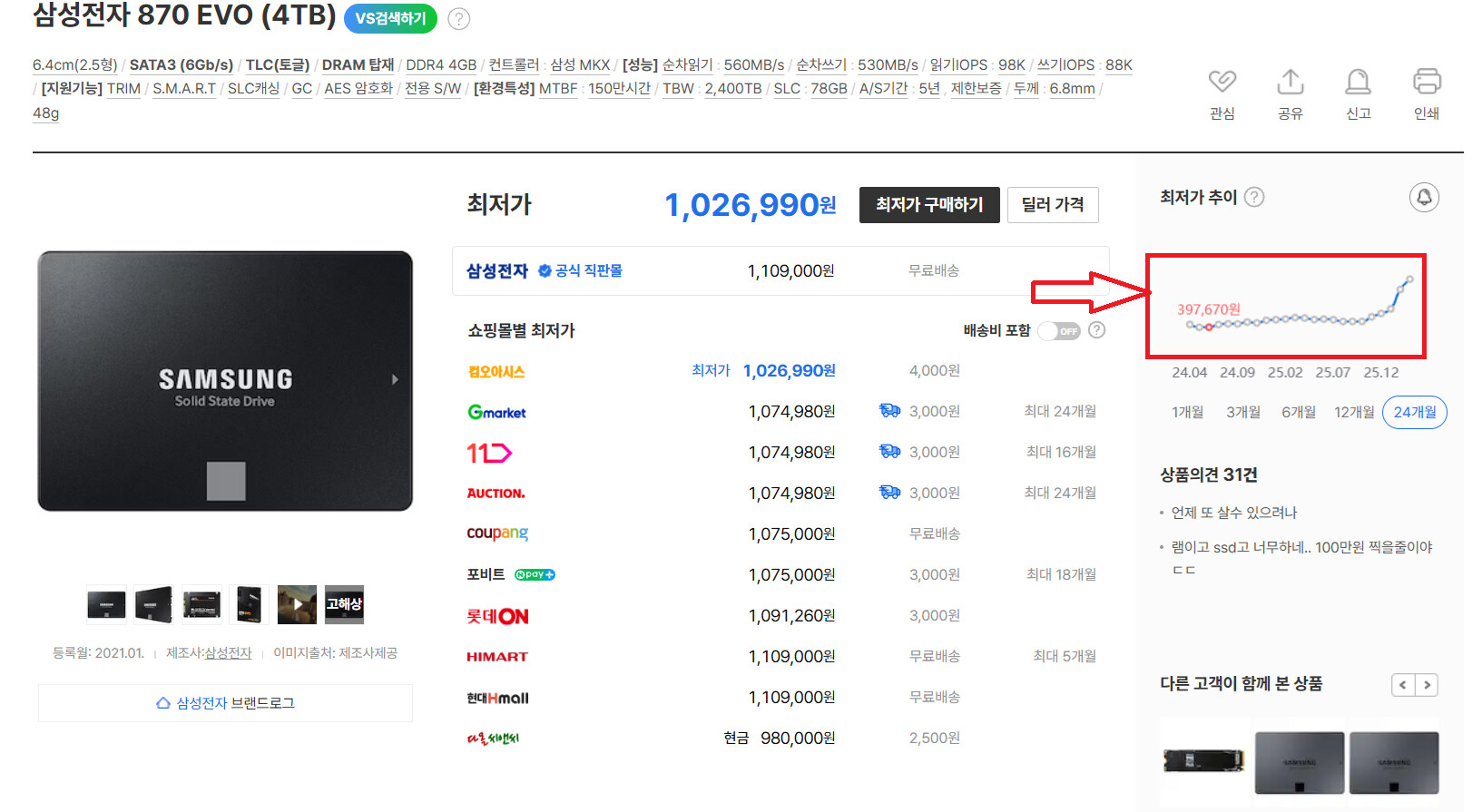This screenshot has width=1482, height=812.
Task: Open the M.2 SSD related product
Action: (1204, 760)
